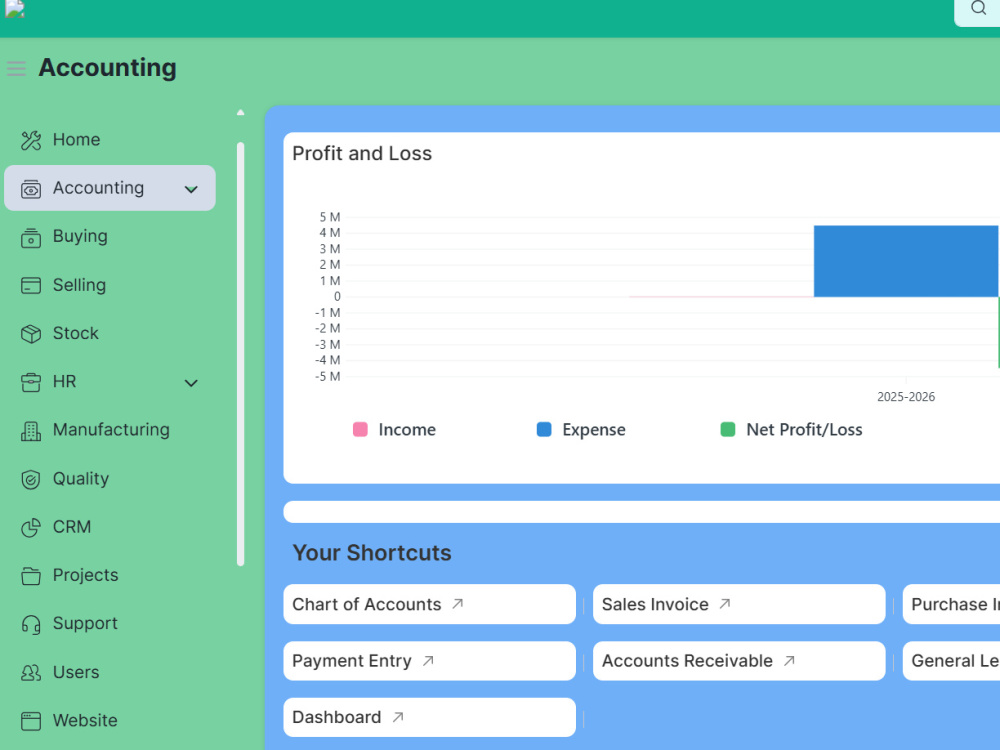Click the Users people icon

pyautogui.click(x=31, y=672)
